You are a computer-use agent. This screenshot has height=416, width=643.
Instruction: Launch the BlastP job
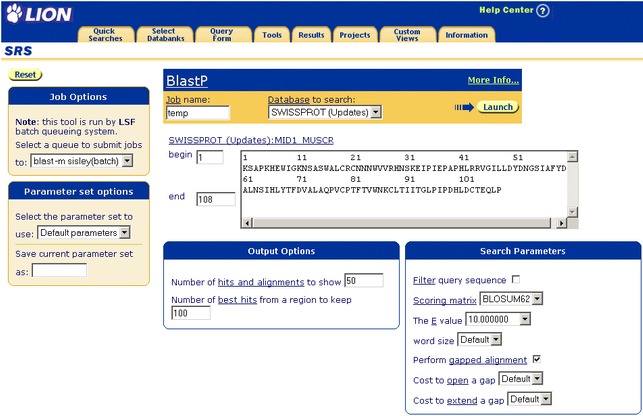coord(498,107)
